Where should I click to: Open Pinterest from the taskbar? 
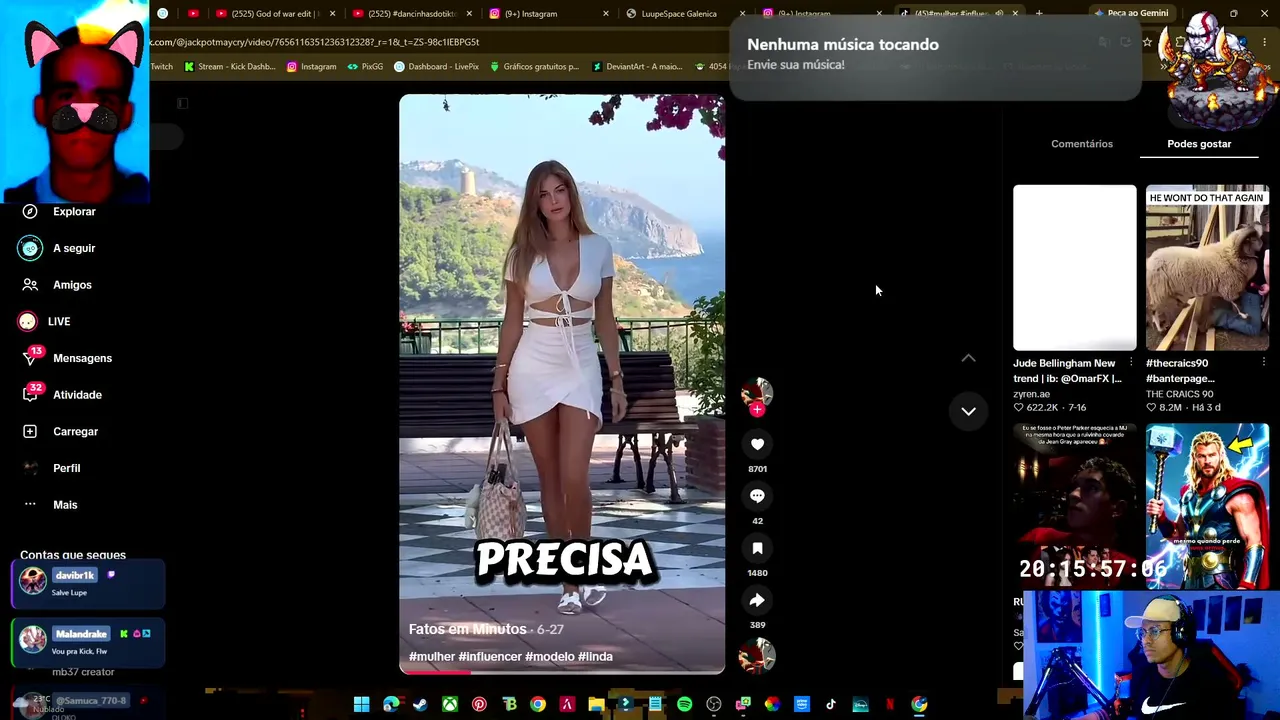(x=479, y=704)
